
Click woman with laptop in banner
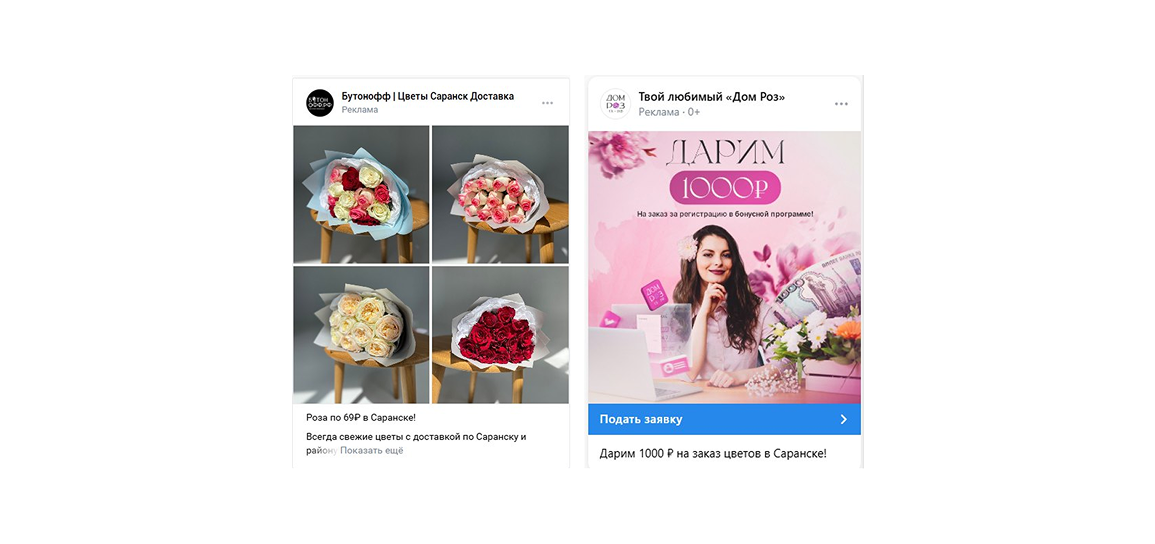tap(718, 313)
